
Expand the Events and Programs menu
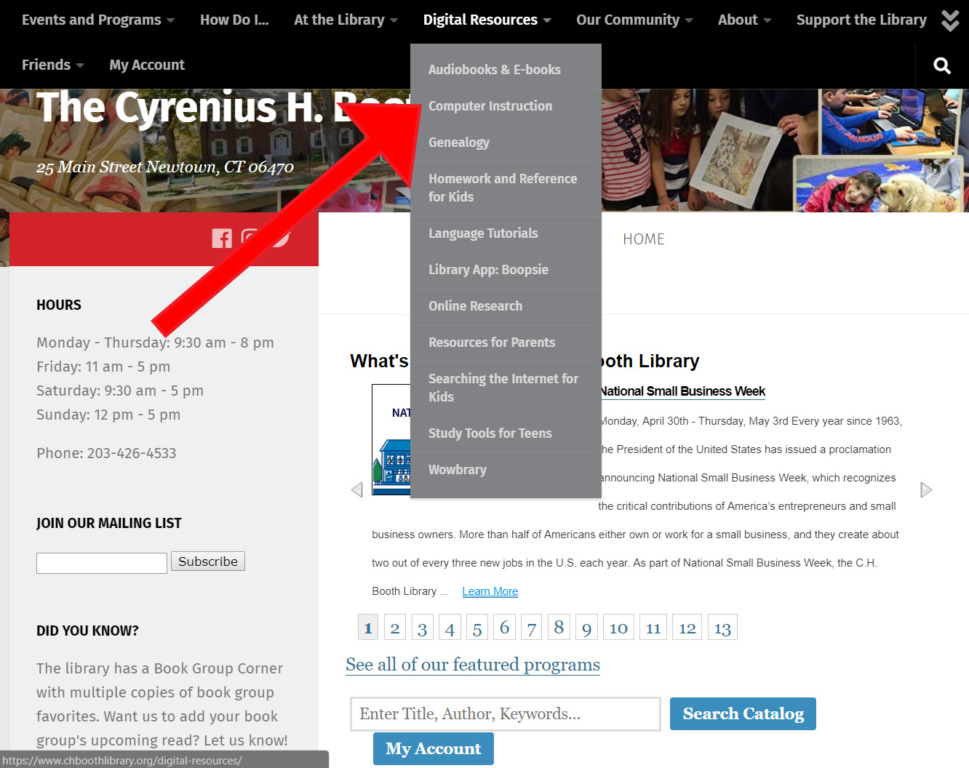click(98, 20)
